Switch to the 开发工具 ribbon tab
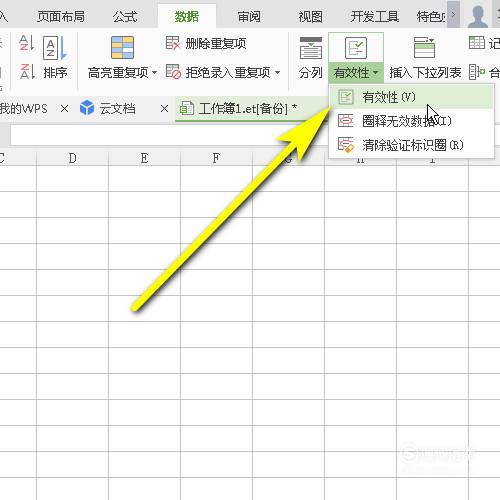 click(x=375, y=16)
